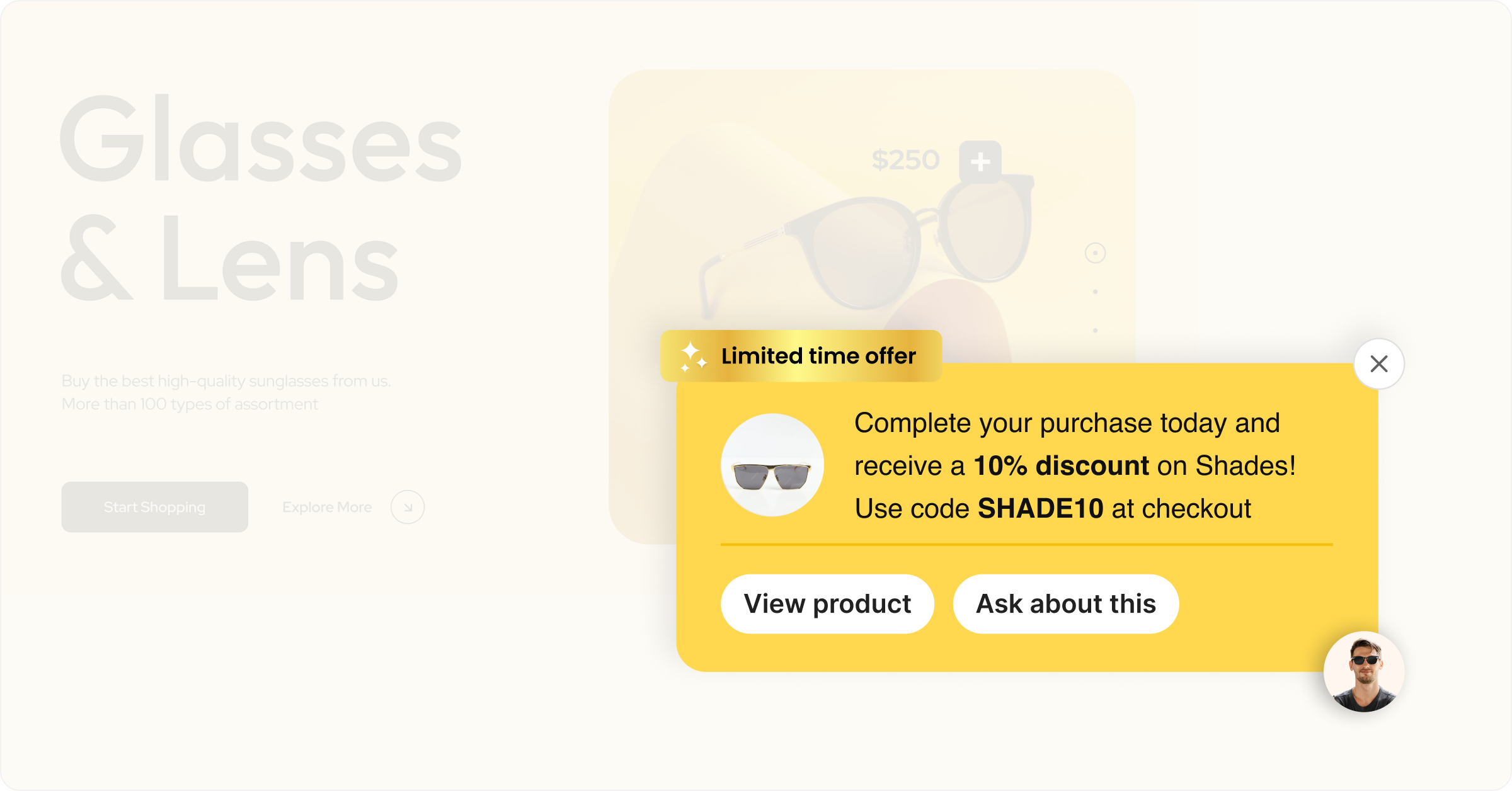This screenshot has height=791, width=1512.
Task: Click the sunglasses thumbnail inside the popup
Action: (771, 464)
